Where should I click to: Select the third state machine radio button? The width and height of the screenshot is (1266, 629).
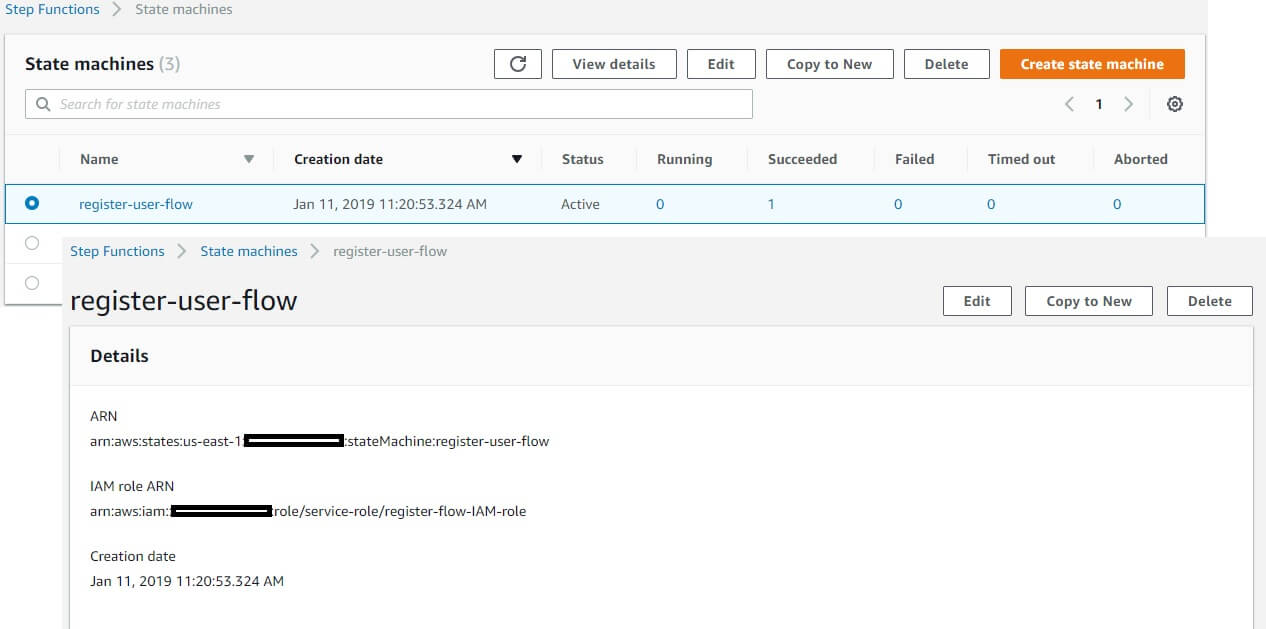[x=32, y=283]
